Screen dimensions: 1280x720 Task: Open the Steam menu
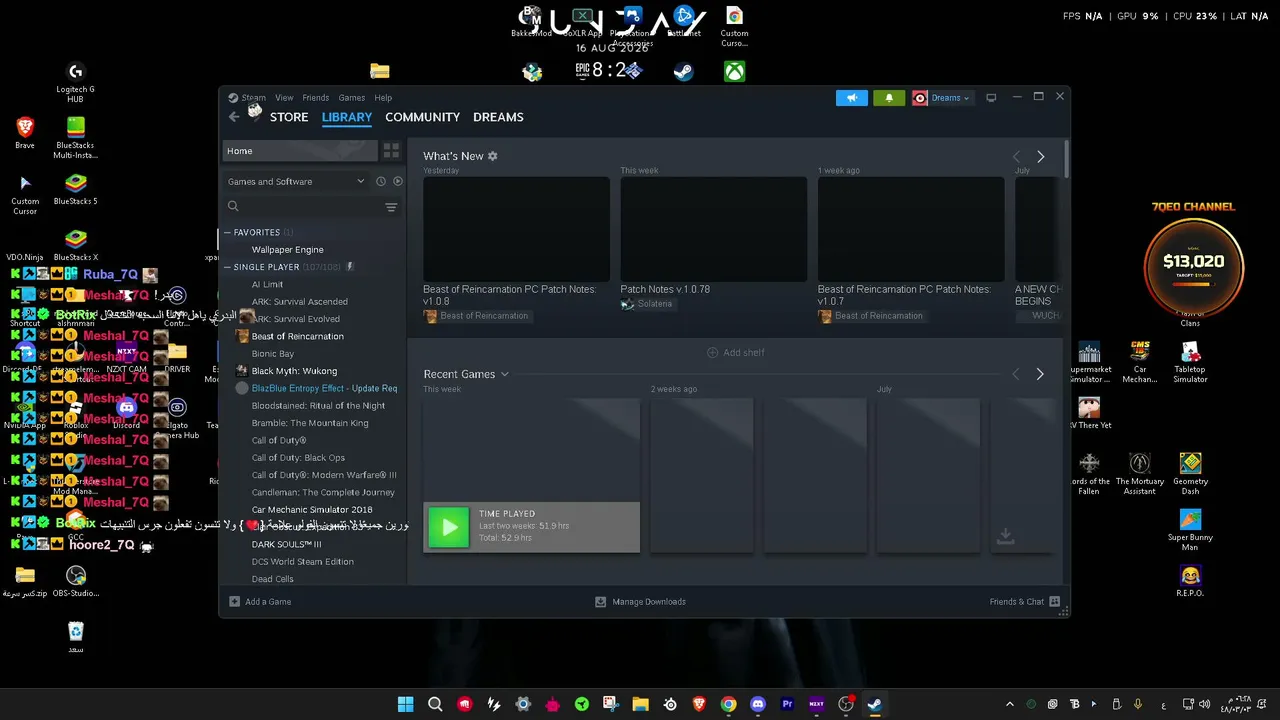[x=253, y=98]
